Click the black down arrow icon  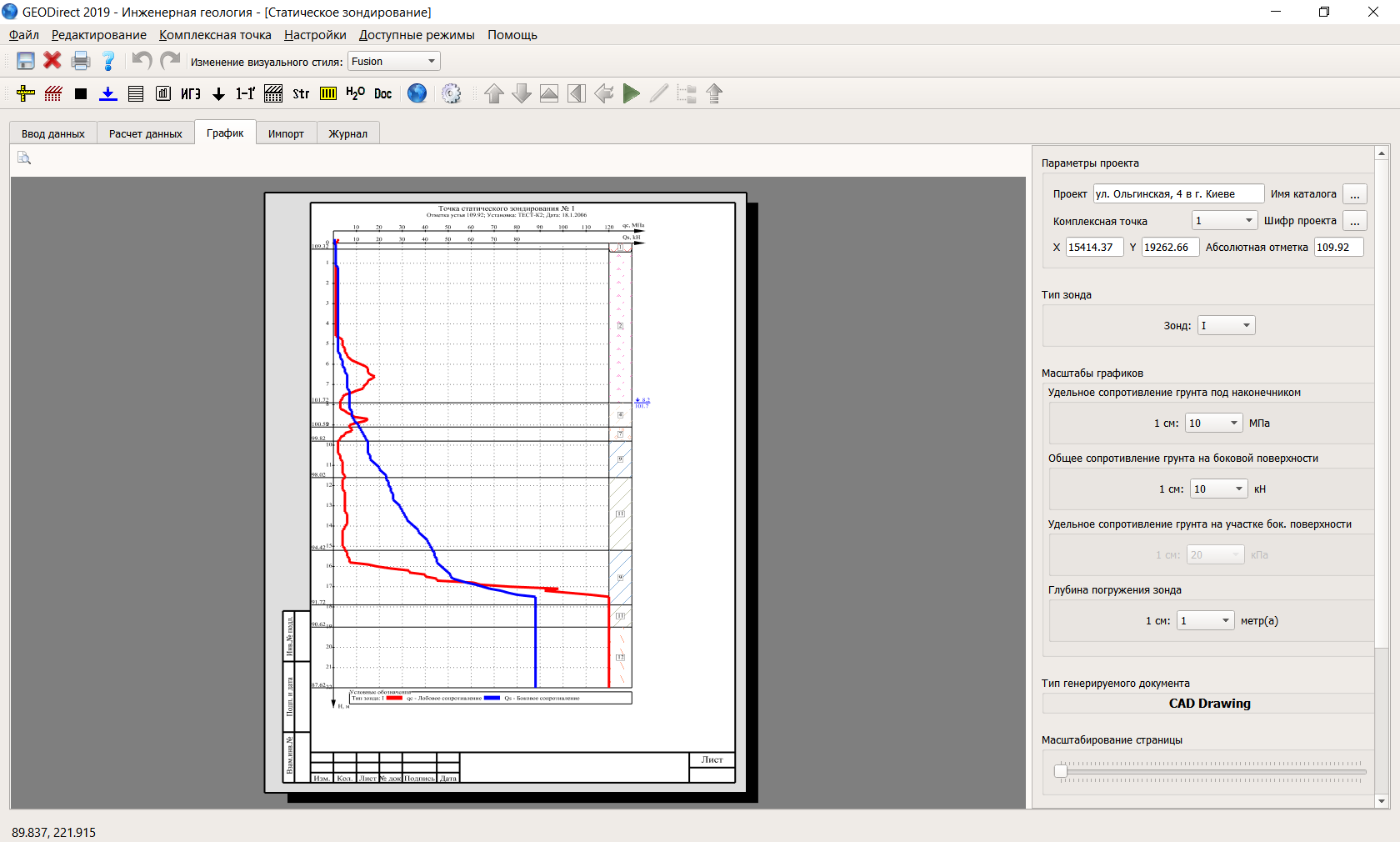[218, 93]
